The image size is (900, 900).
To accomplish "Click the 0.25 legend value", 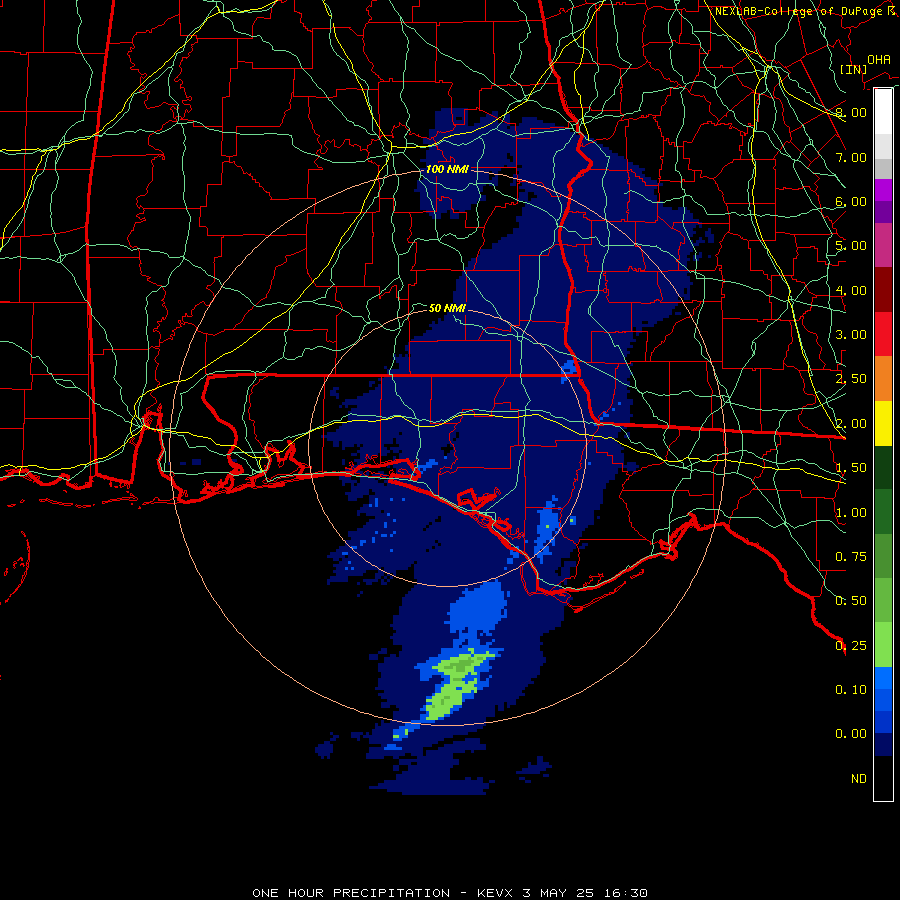I will [851, 646].
